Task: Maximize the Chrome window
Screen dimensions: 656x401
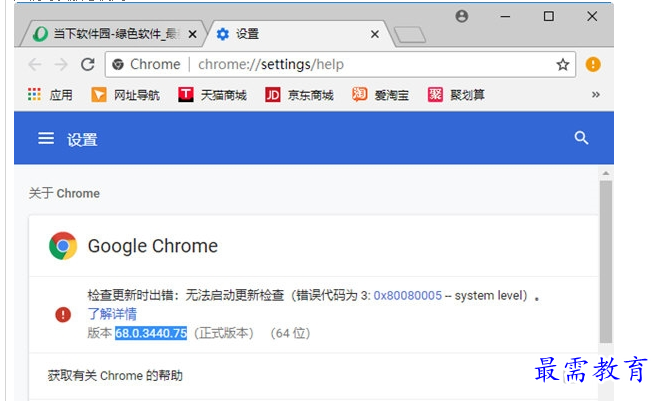Action: [x=548, y=16]
